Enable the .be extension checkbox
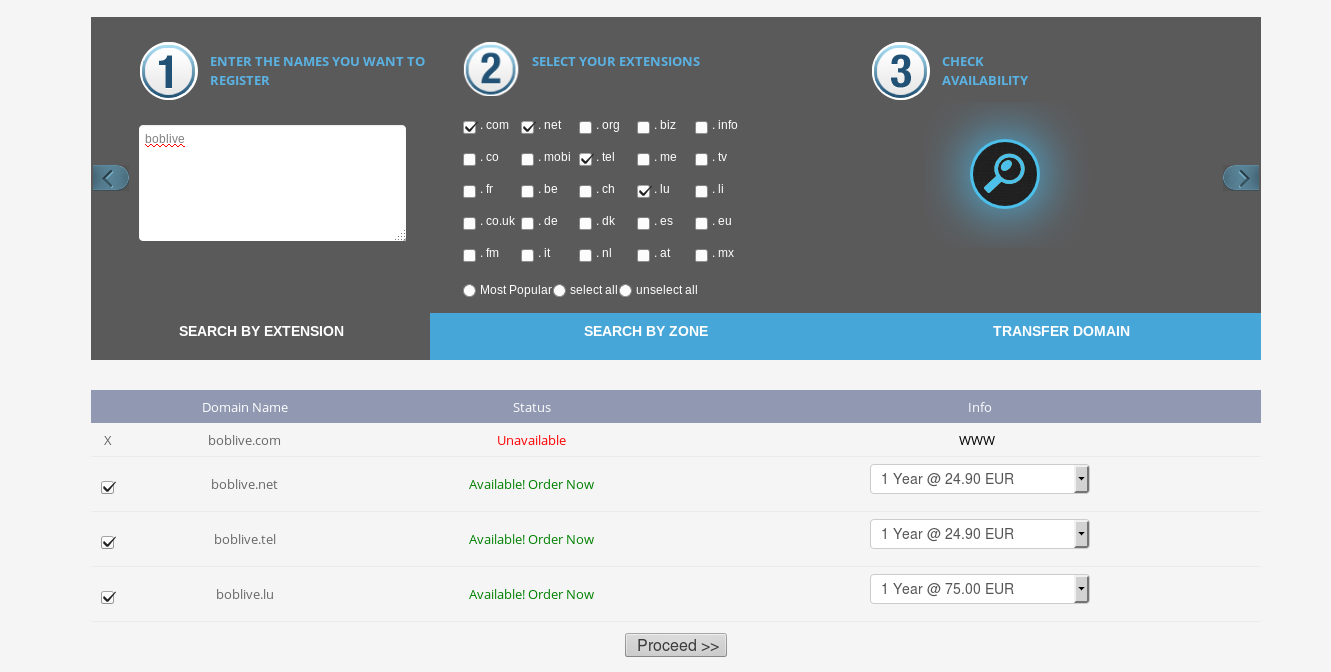The image size is (1331, 672). pyautogui.click(x=528, y=191)
